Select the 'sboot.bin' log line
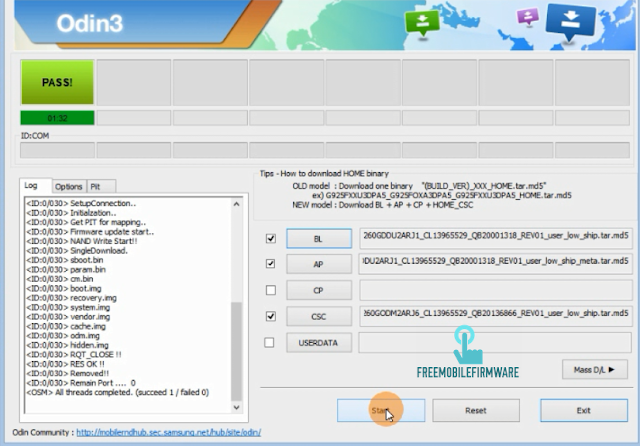The width and height of the screenshot is (640, 446). click(x=65, y=260)
